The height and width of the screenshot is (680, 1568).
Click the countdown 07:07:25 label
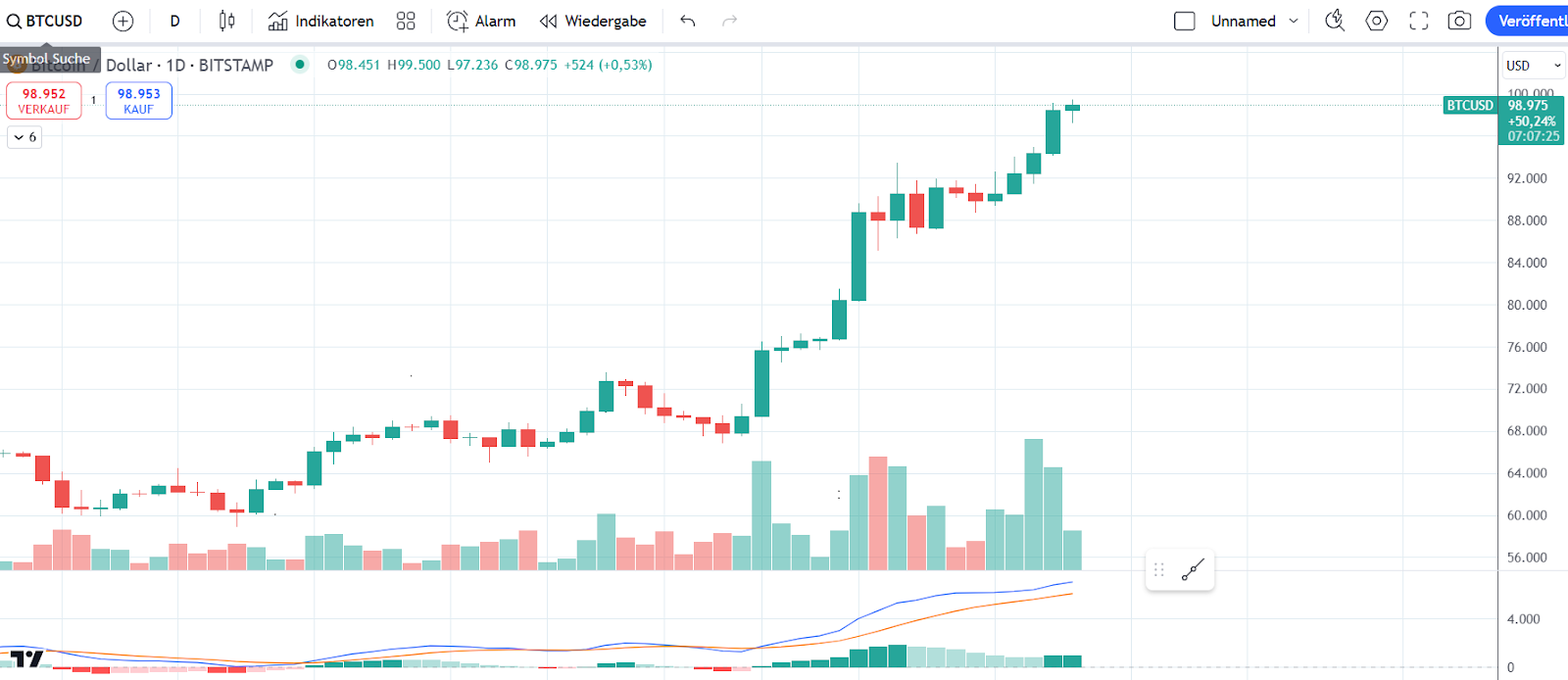click(x=1534, y=136)
